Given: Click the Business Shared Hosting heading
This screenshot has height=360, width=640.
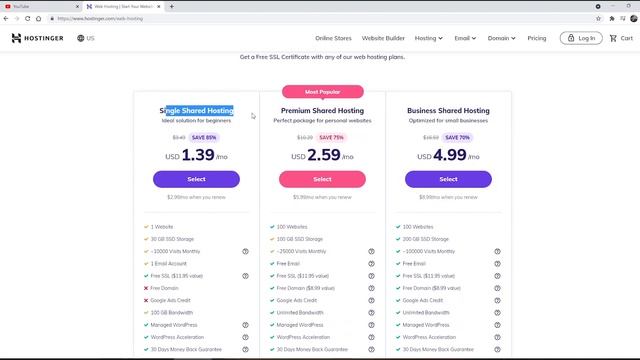Looking at the screenshot, I should [x=448, y=111].
